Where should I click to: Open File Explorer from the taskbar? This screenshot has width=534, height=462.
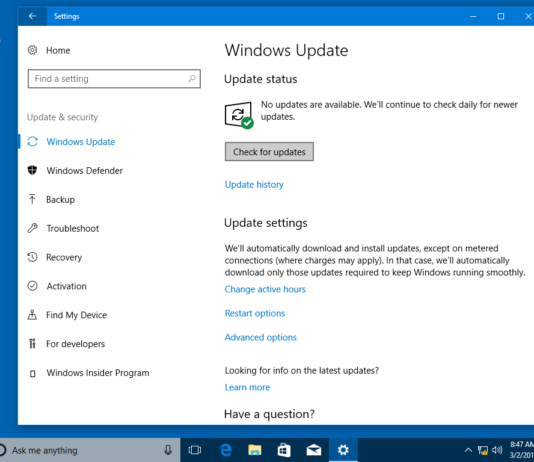255,450
